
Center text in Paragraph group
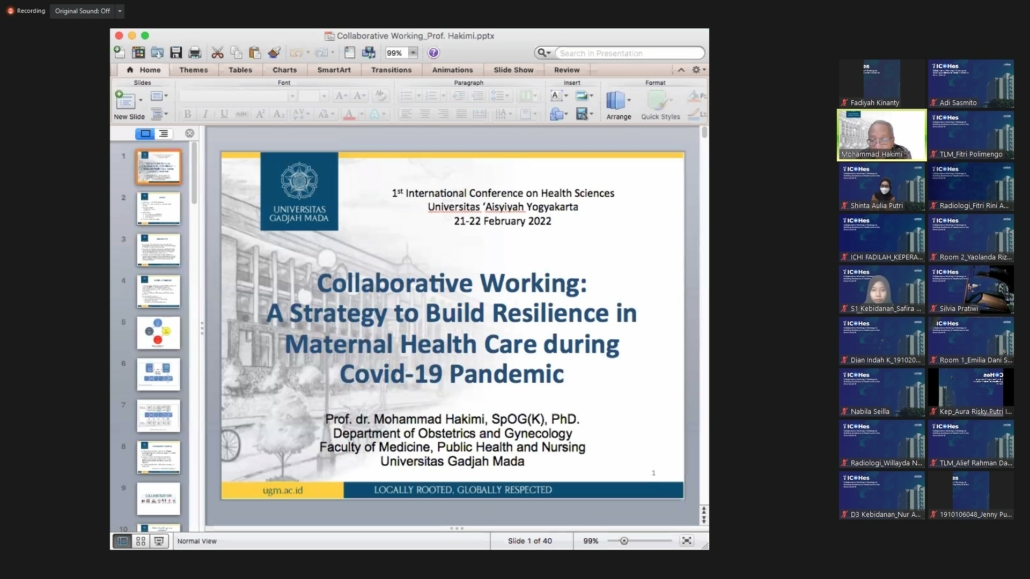point(424,114)
